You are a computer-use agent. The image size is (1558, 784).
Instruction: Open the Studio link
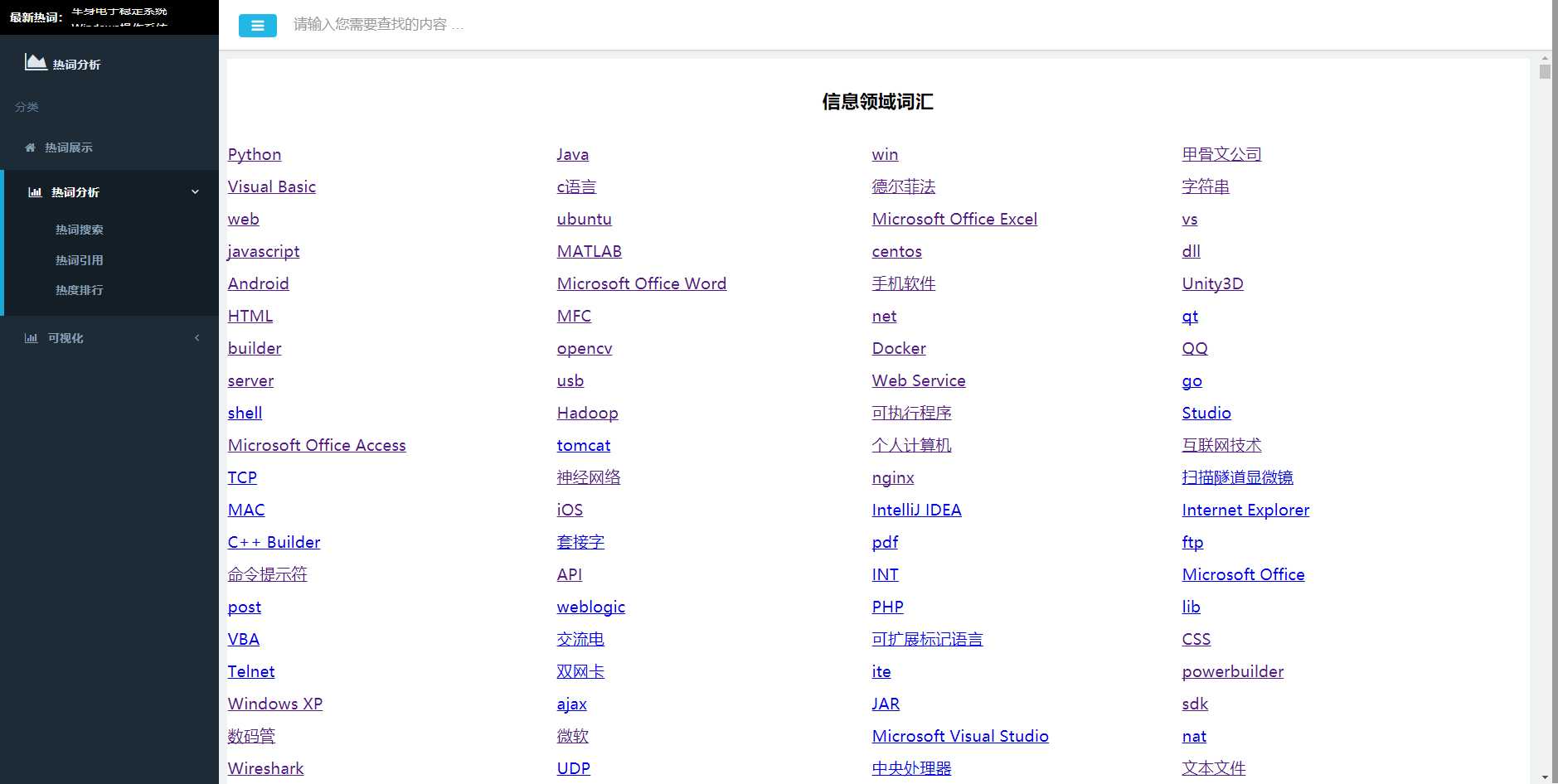tap(1207, 413)
